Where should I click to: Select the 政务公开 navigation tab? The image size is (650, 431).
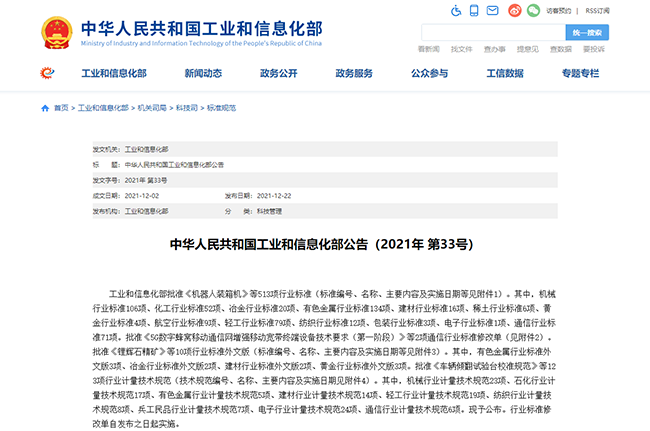pos(280,73)
